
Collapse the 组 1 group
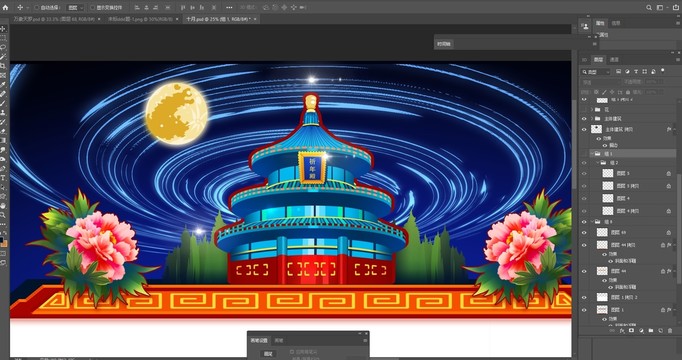click(x=592, y=153)
